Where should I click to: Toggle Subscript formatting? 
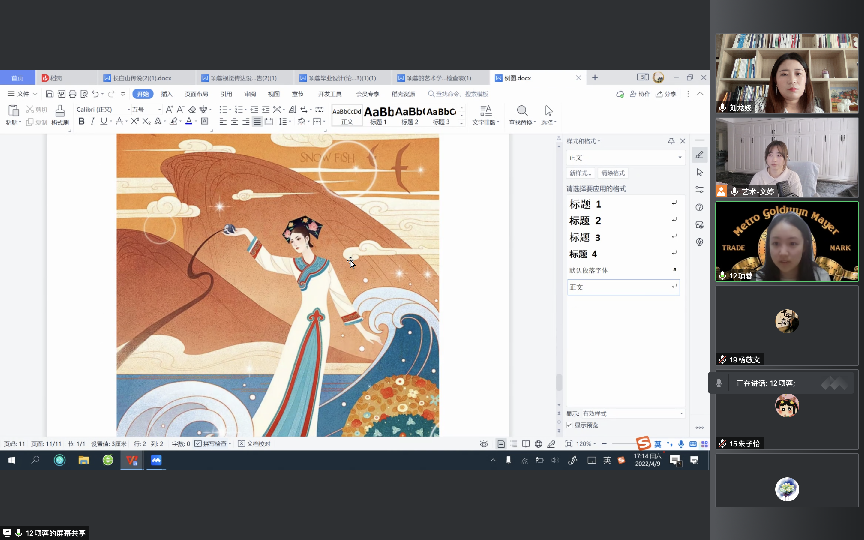coord(146,121)
